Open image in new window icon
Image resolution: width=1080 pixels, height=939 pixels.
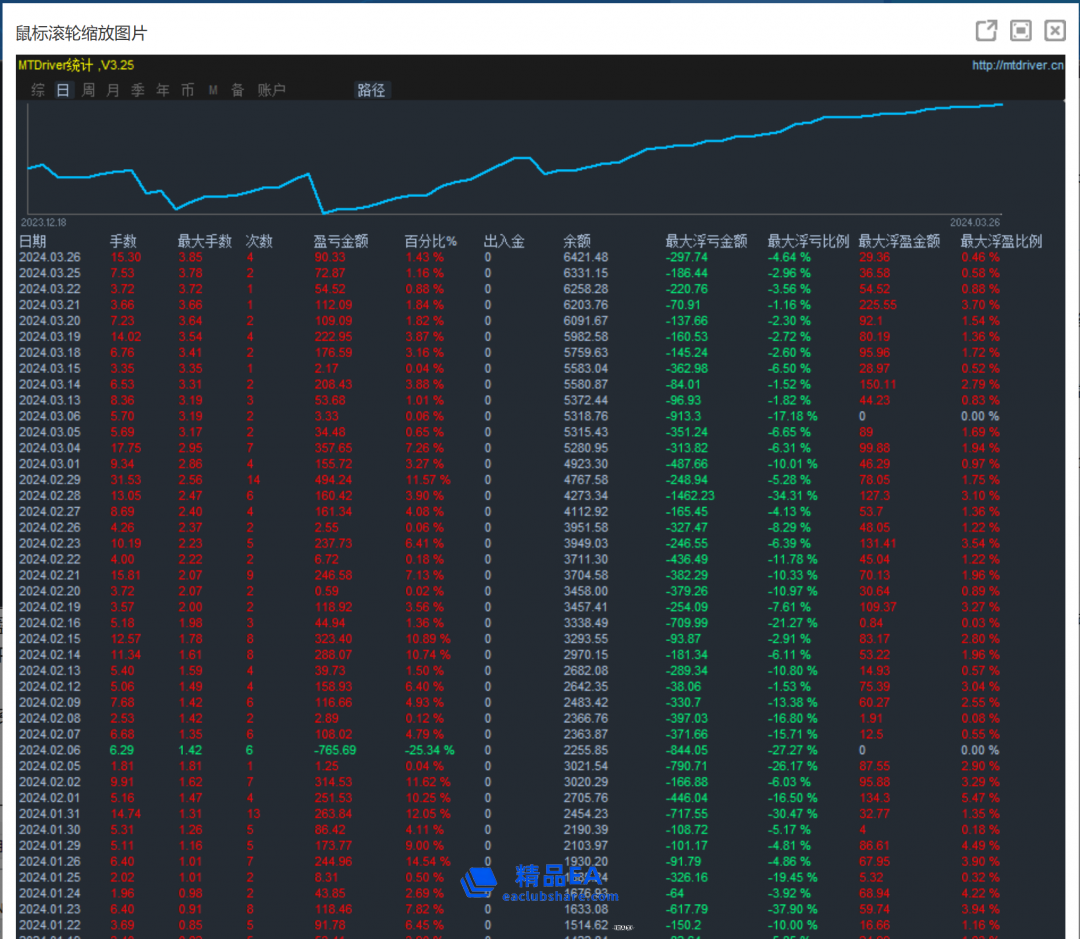[x=986, y=31]
